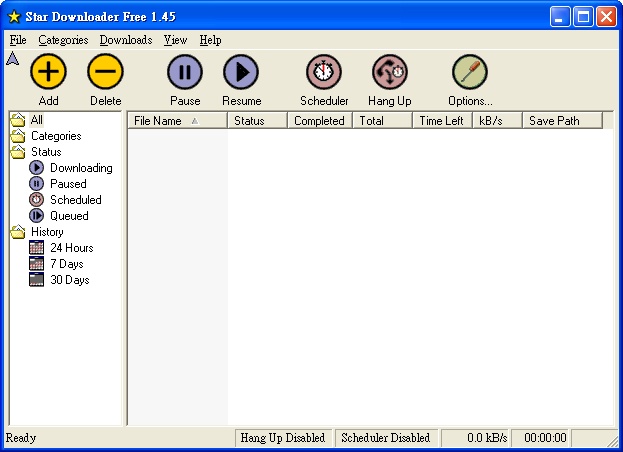Open the Downloads menu
The width and height of the screenshot is (623, 452).
tap(126, 40)
